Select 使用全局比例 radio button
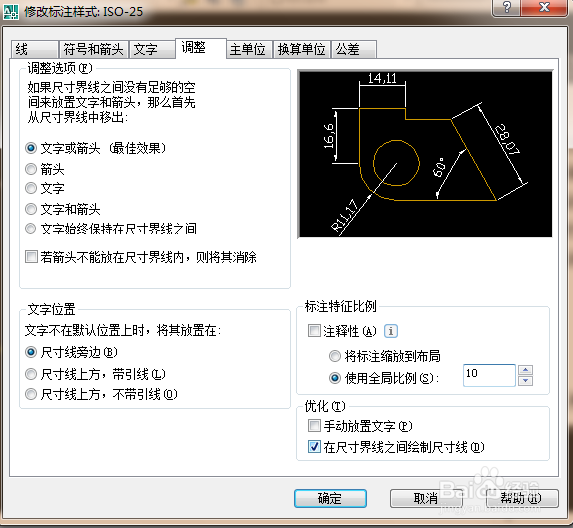This screenshot has width=573, height=528. [384, 378]
